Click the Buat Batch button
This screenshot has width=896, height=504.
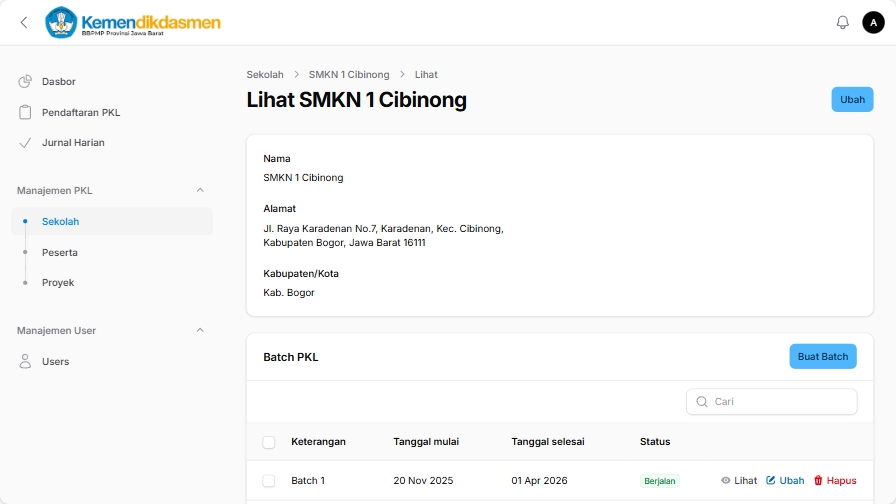pos(822,357)
